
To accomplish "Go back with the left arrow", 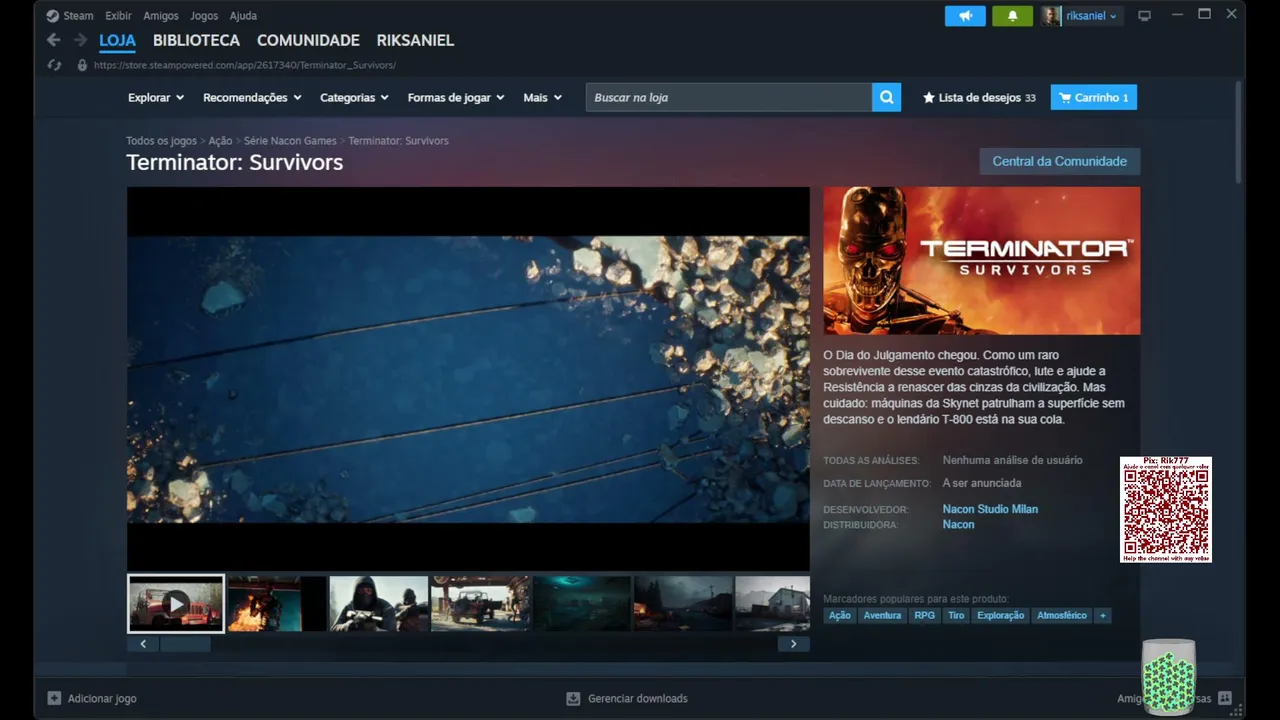I will pos(54,40).
